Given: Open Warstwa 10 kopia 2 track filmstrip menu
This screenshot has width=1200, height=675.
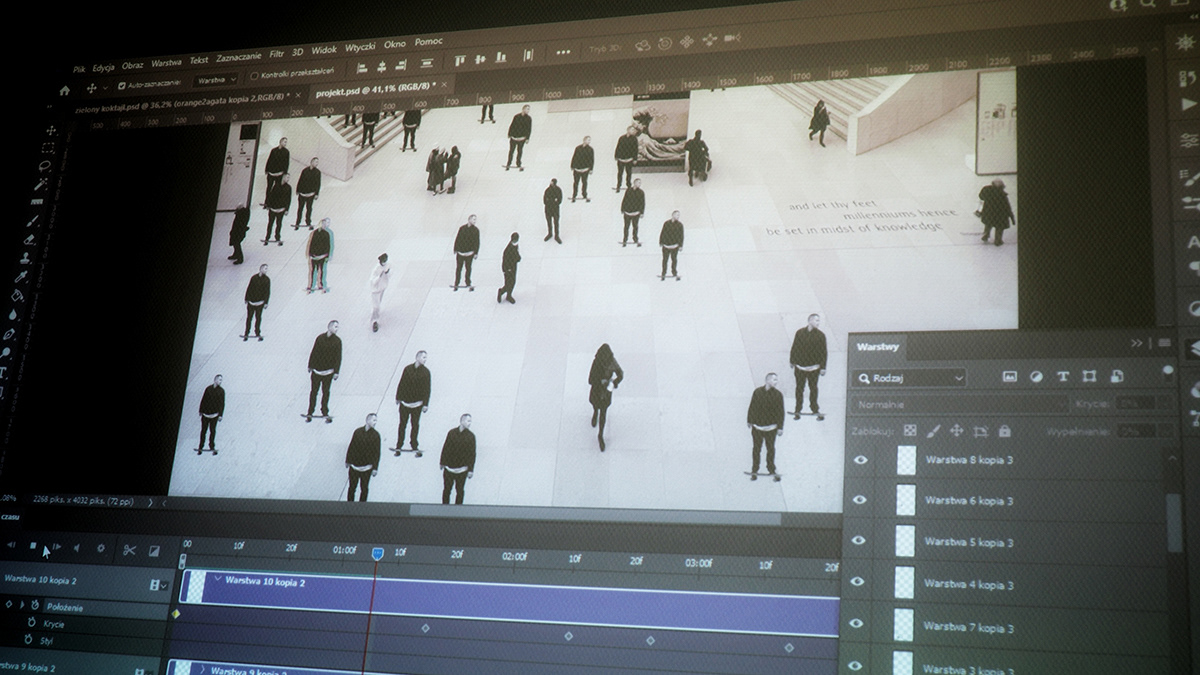Looking at the screenshot, I should click(158, 585).
